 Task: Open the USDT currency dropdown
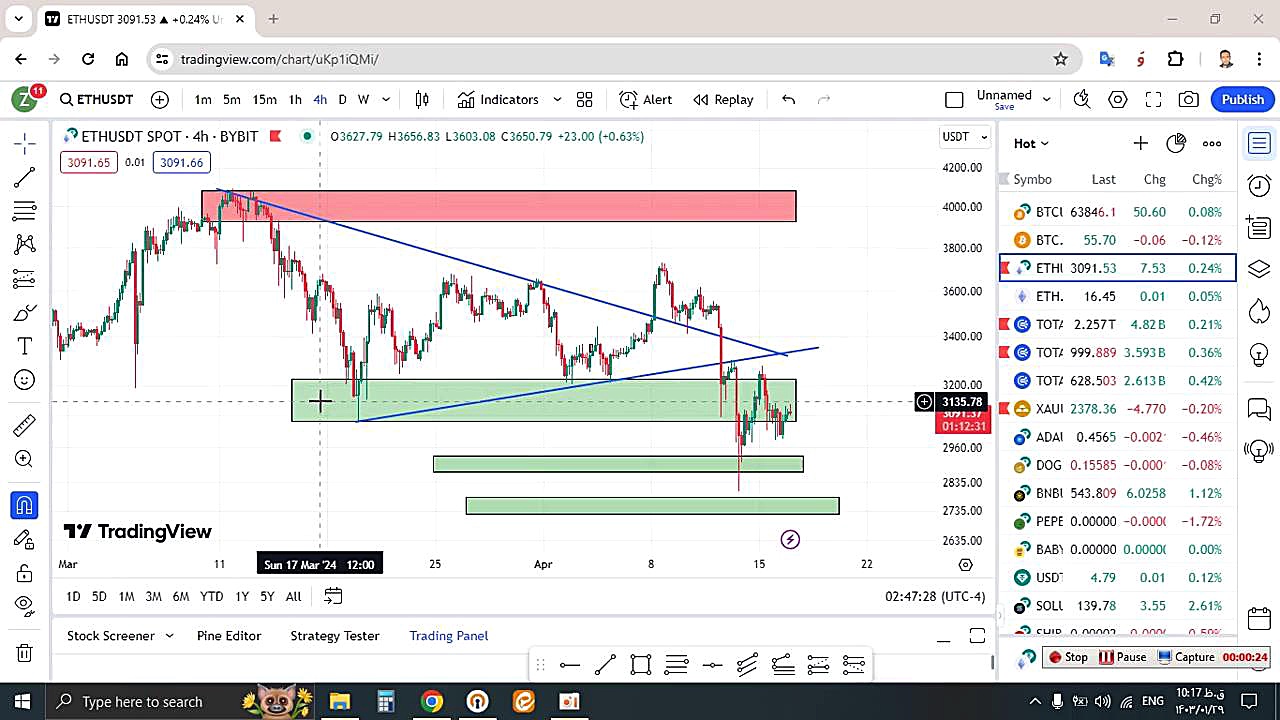[x=965, y=137]
